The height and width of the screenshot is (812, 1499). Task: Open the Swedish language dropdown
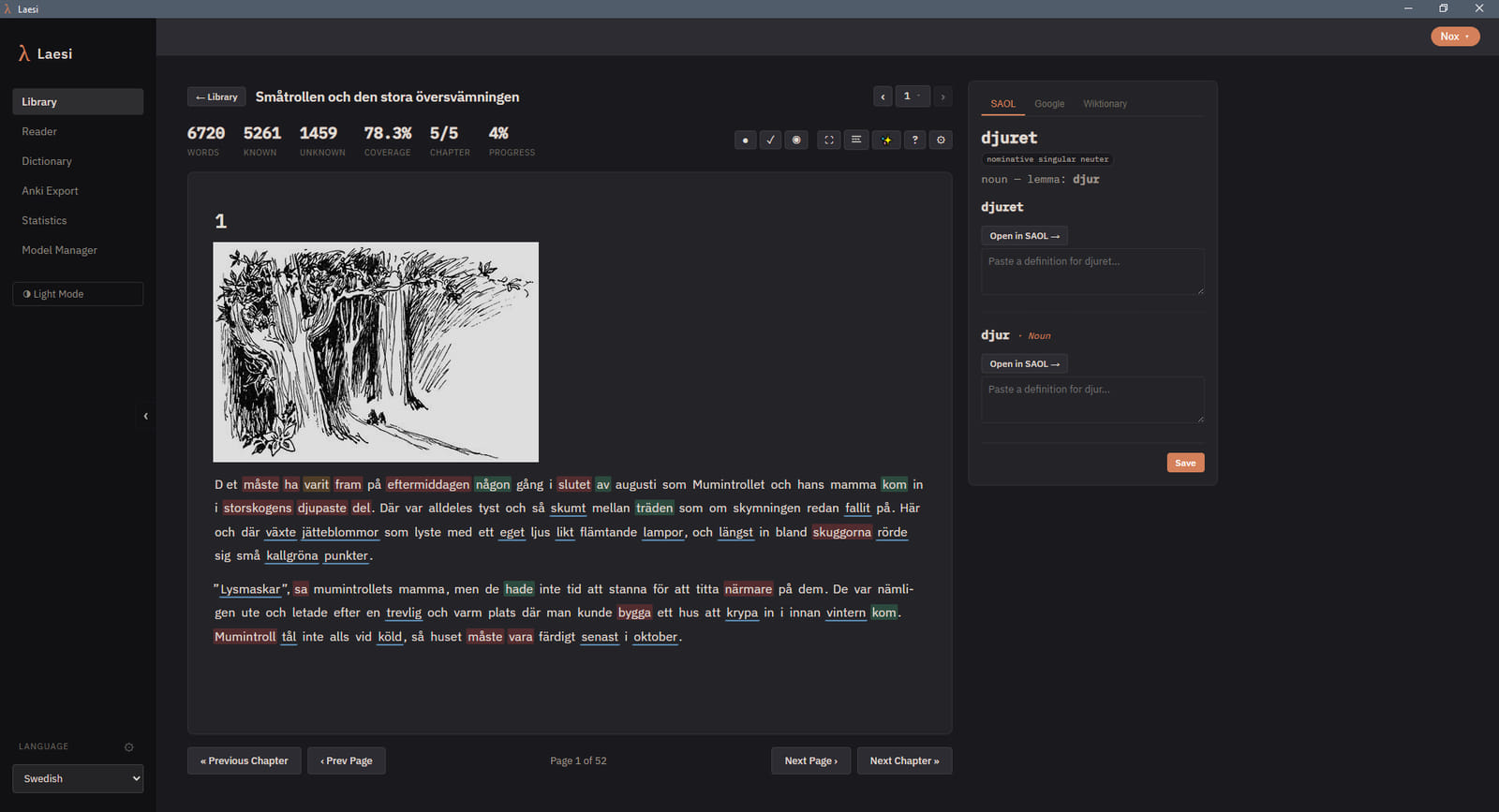(x=78, y=779)
